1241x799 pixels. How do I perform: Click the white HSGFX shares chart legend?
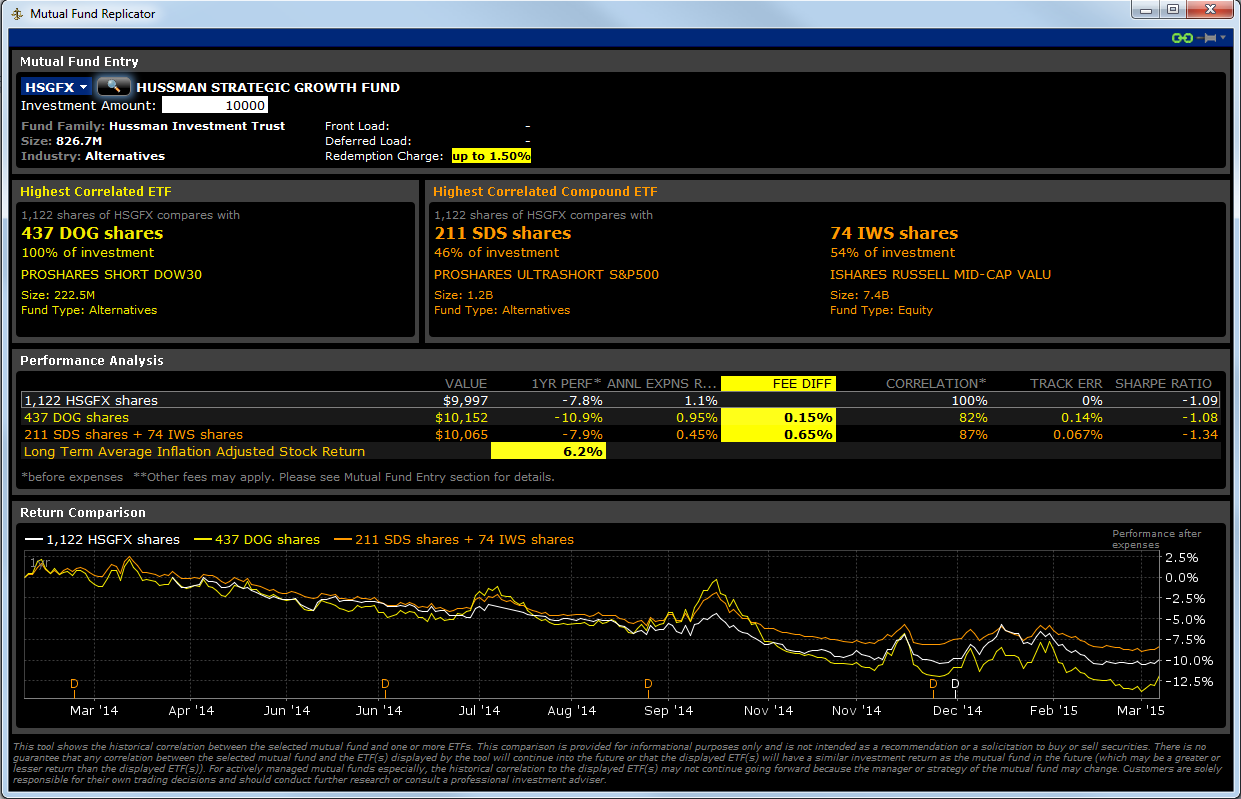(101, 539)
